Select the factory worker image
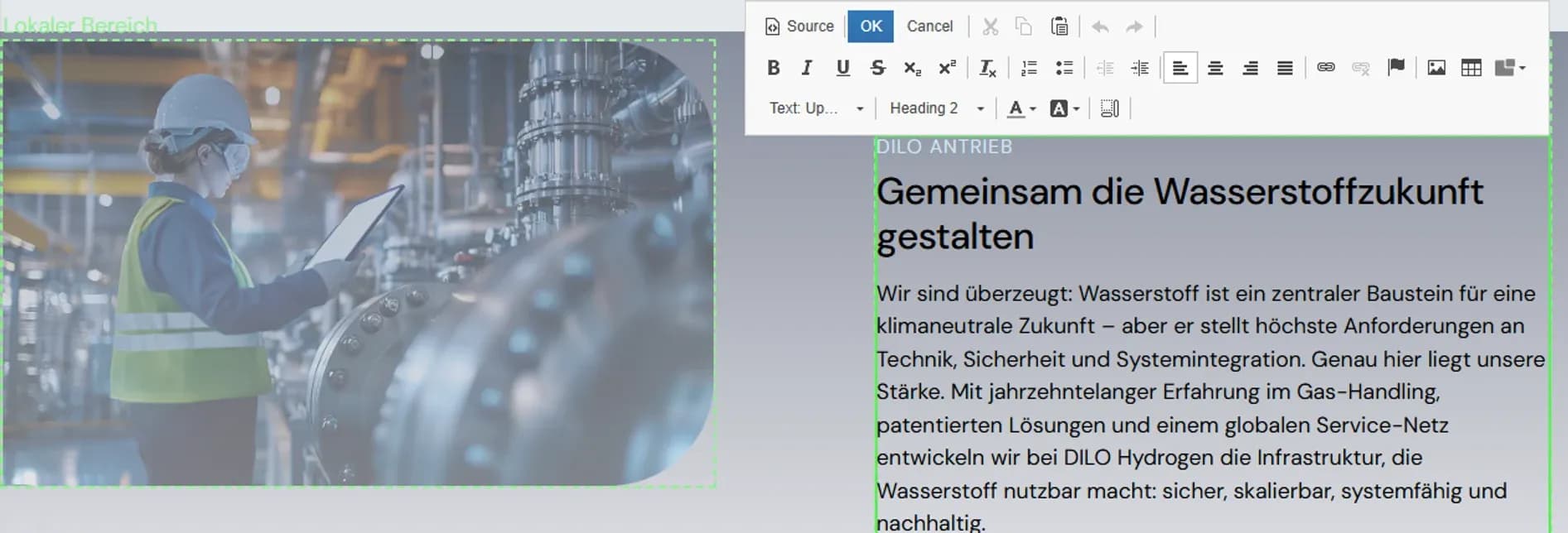 [358, 262]
